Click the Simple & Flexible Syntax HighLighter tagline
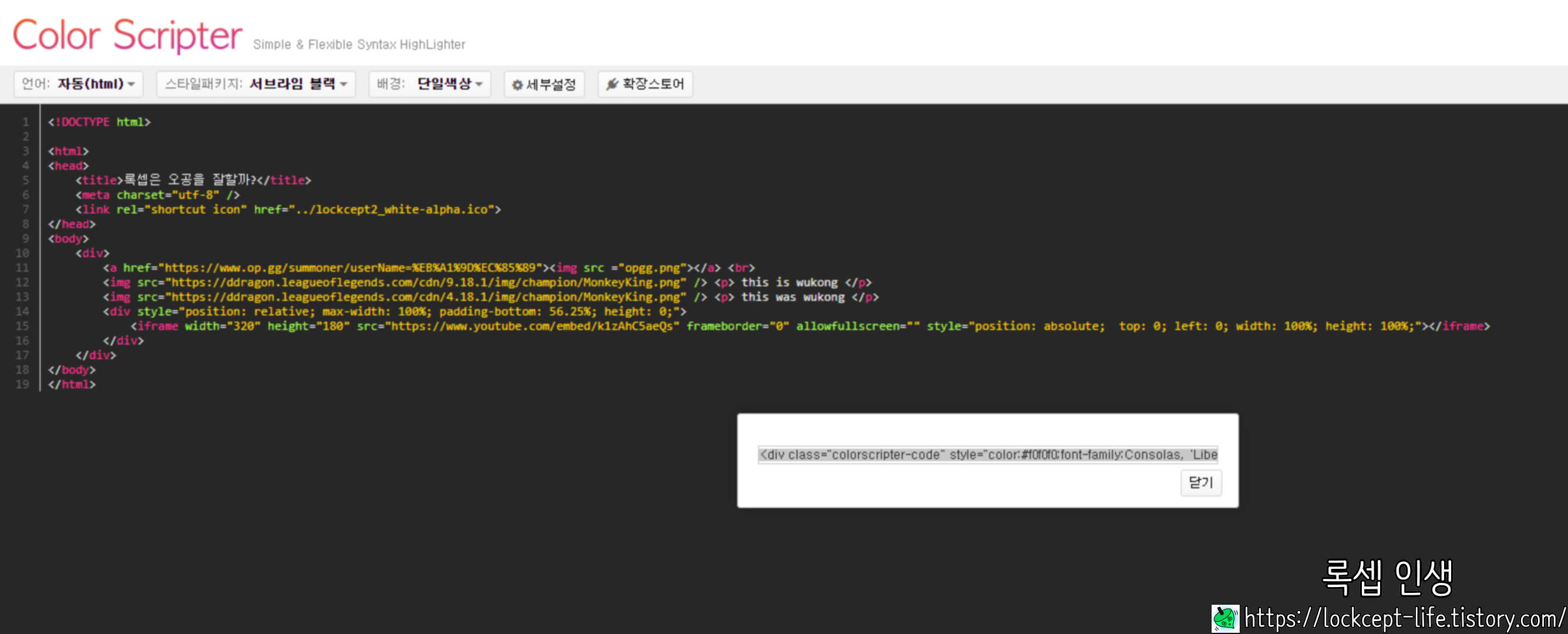 point(358,45)
